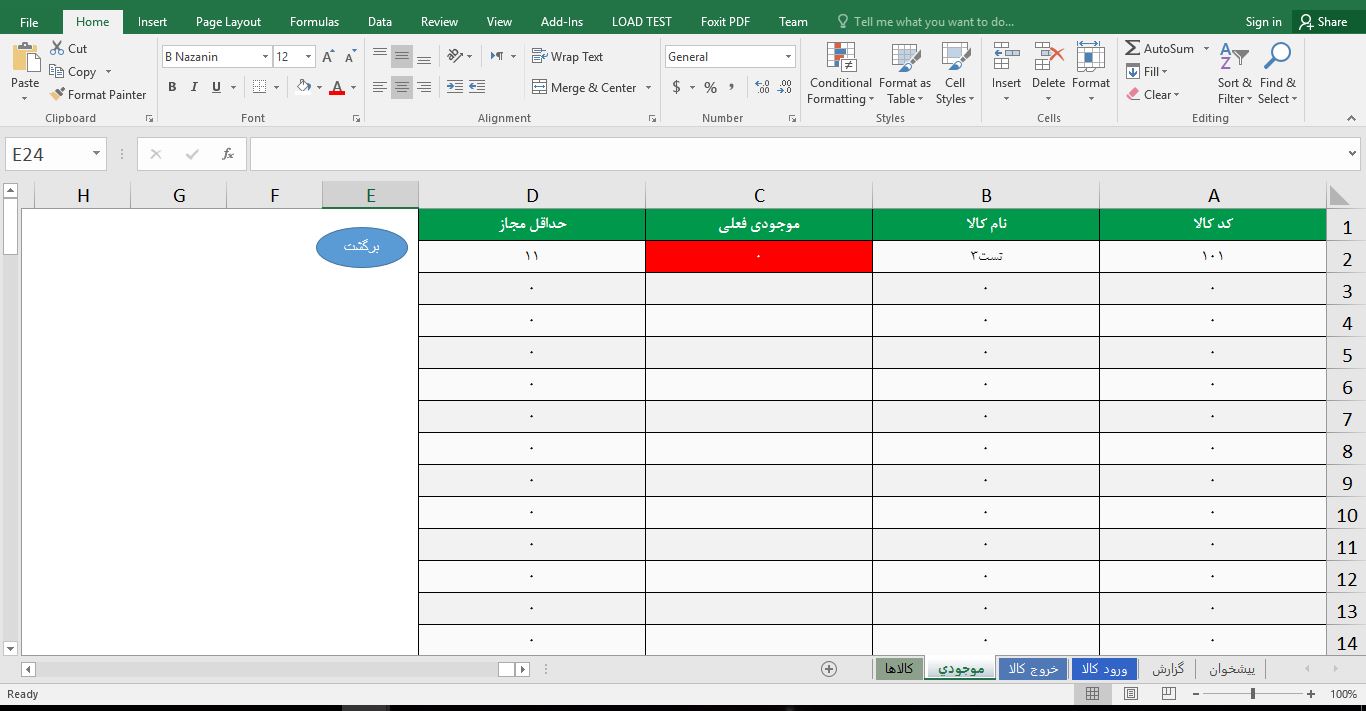The height and width of the screenshot is (711, 1366).
Task: Align text to the left
Action: tap(380, 87)
